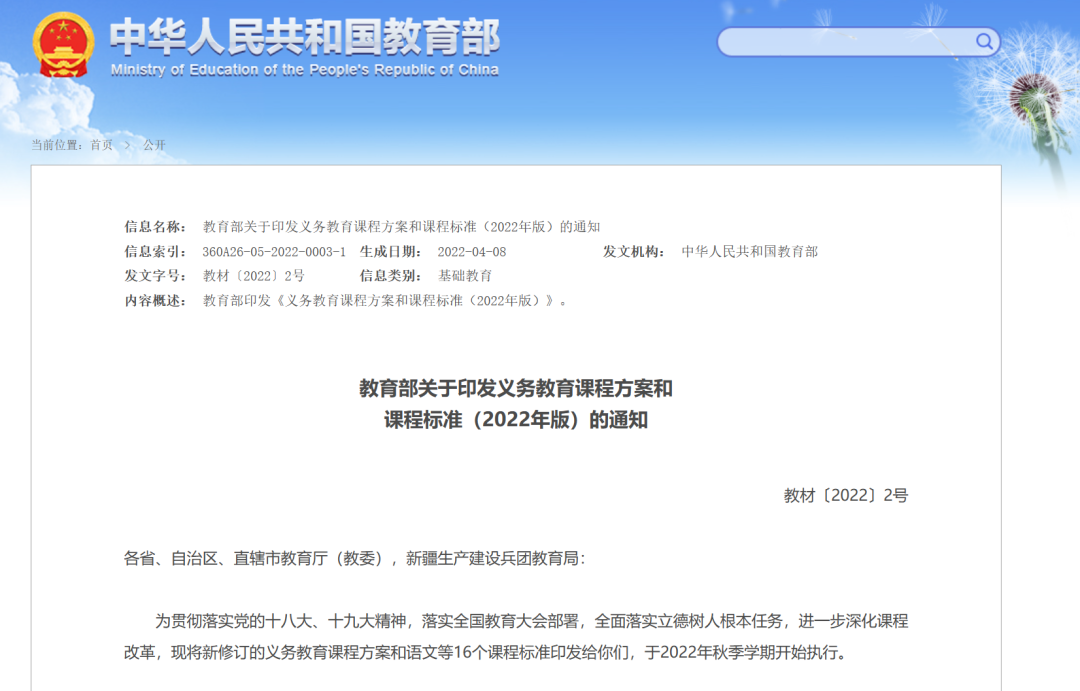Viewport: 1080px width, 691px height.
Task: Click the 基础教育 information category
Action: (x=465, y=276)
